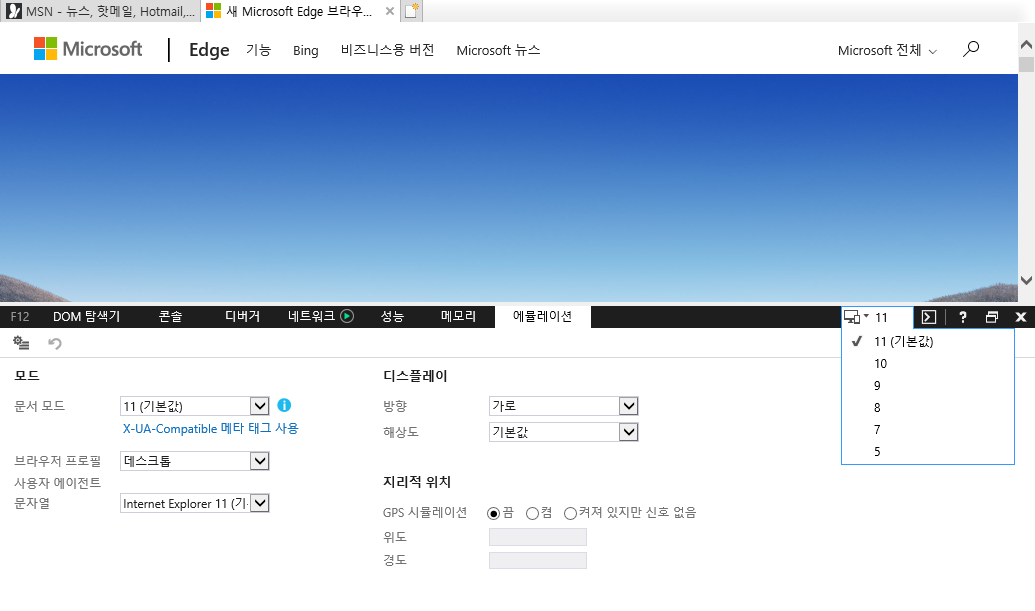Select the 켜져 있지만 신호 없음 radio option
Viewport: 1035px width, 611px height.
[570, 513]
